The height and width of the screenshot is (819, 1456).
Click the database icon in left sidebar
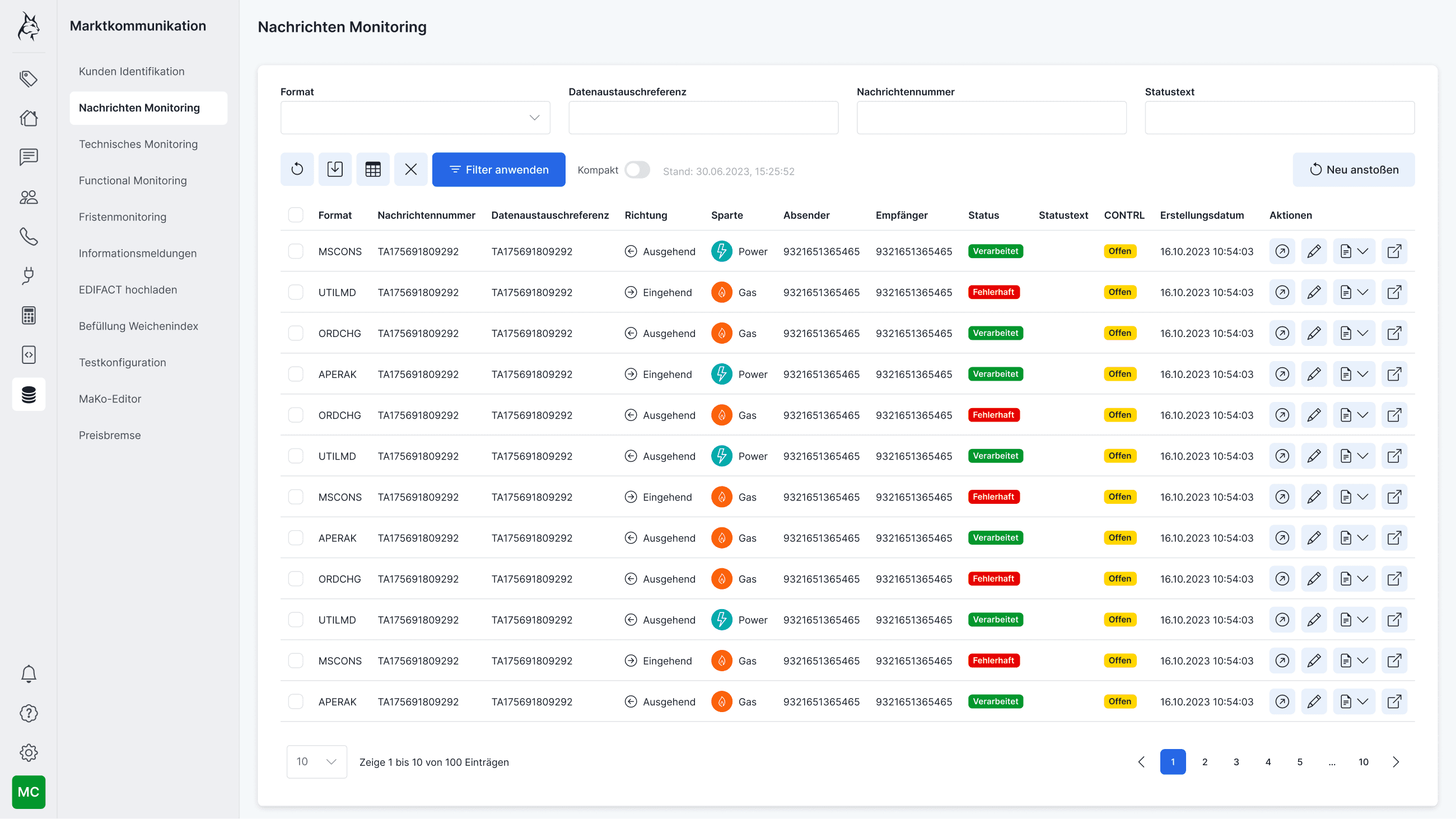tap(28, 394)
